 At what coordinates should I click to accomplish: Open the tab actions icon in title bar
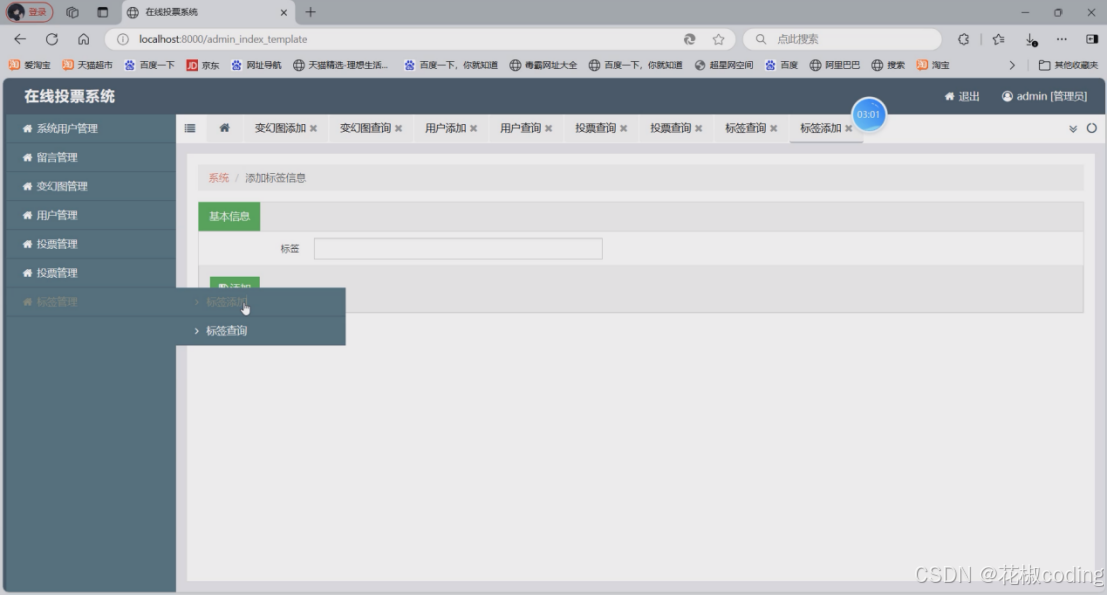tap(102, 12)
